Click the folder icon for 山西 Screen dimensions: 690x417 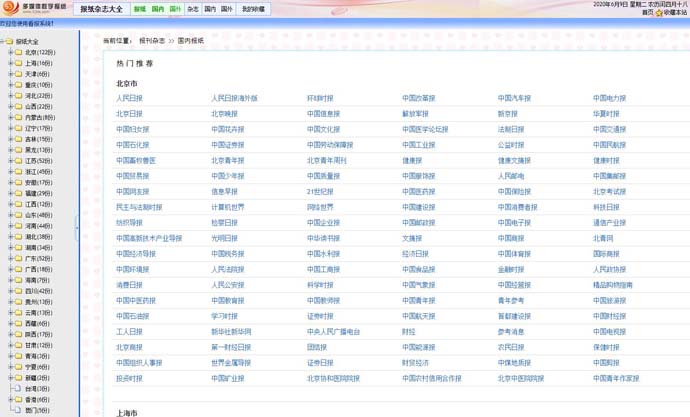[18, 106]
